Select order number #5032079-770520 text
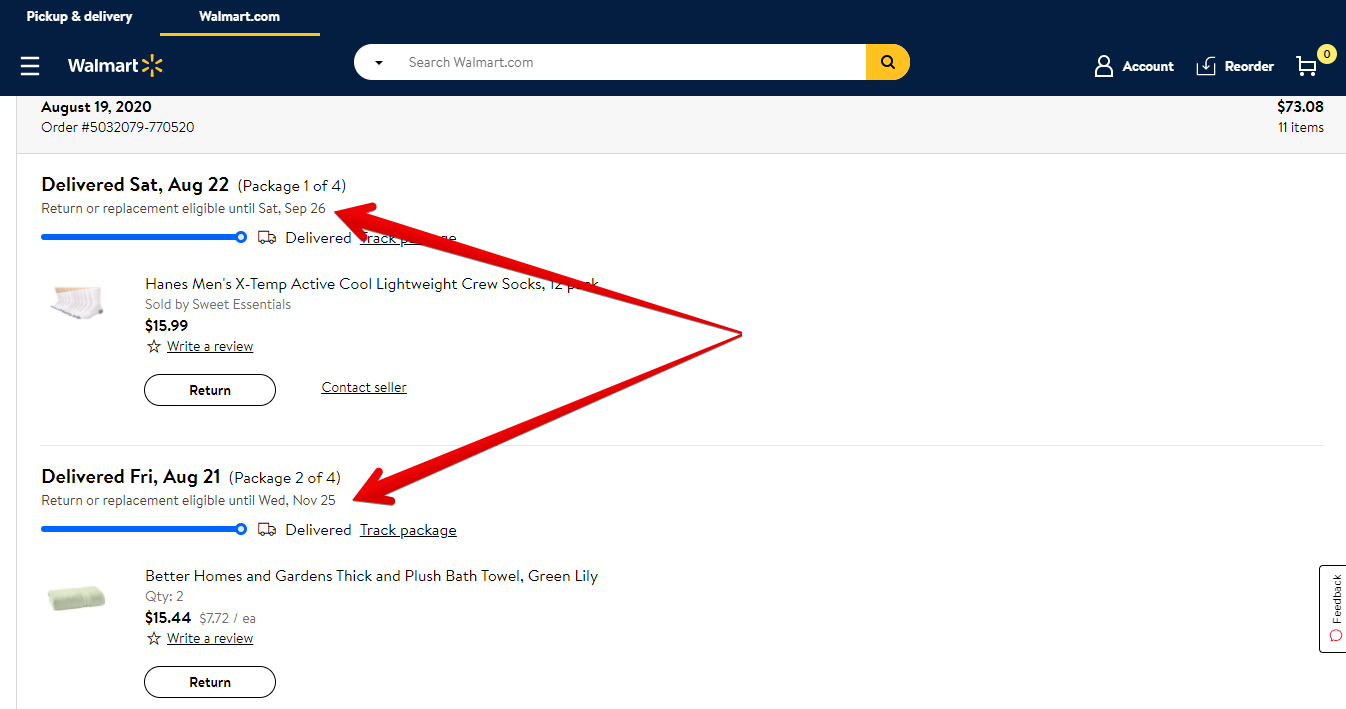The height and width of the screenshot is (709, 1346). click(118, 127)
